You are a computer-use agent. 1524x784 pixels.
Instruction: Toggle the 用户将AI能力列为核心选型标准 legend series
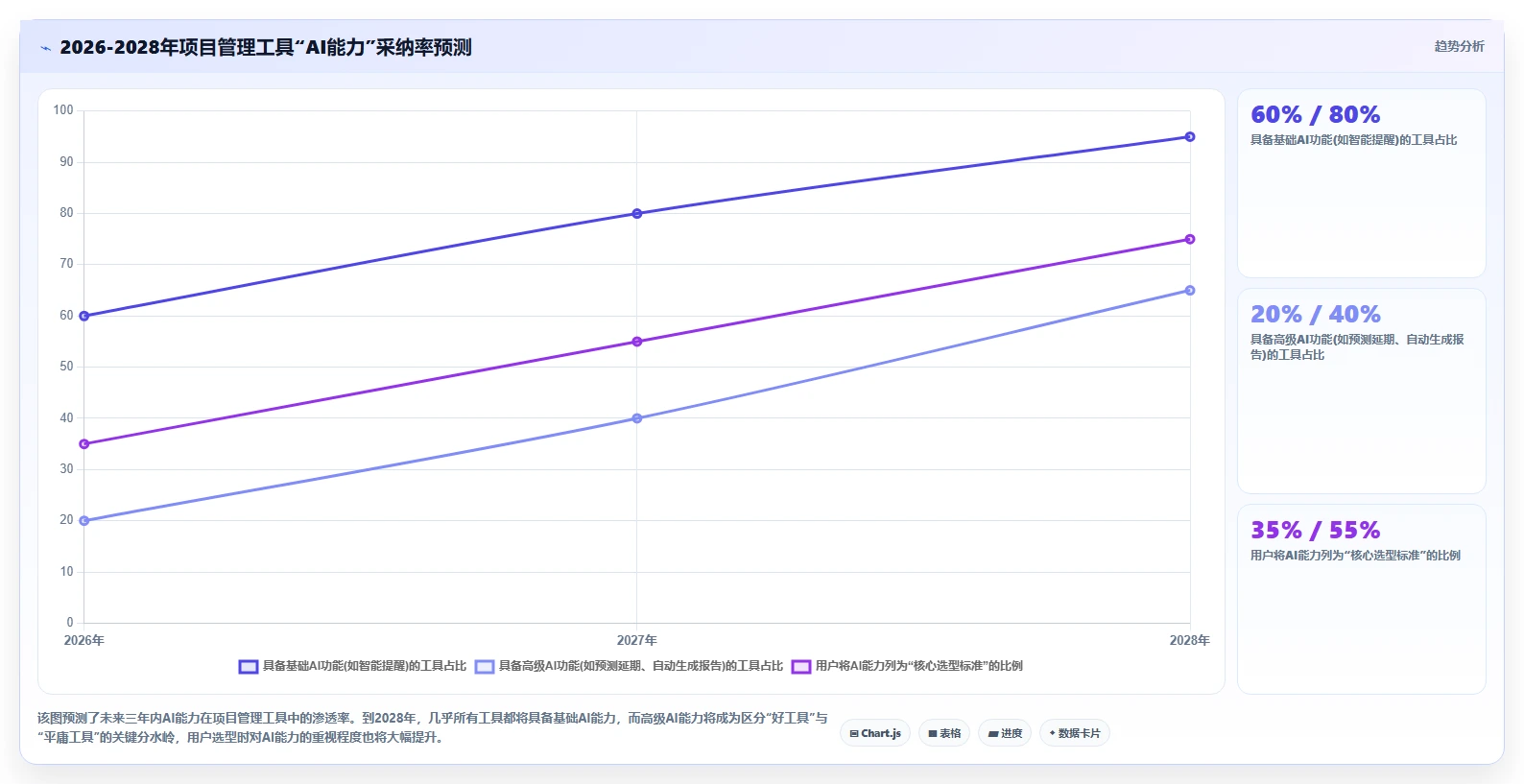pyautogui.click(x=907, y=666)
